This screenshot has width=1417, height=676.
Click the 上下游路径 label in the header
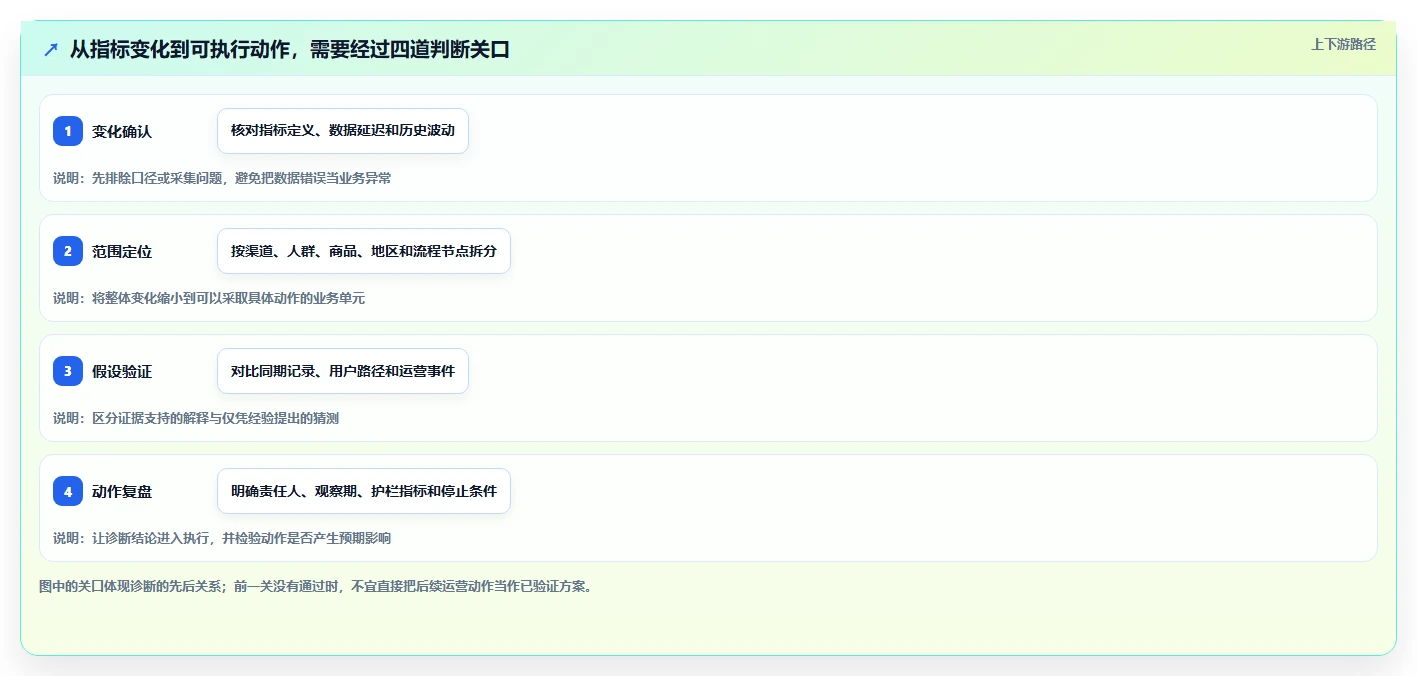tap(1343, 44)
